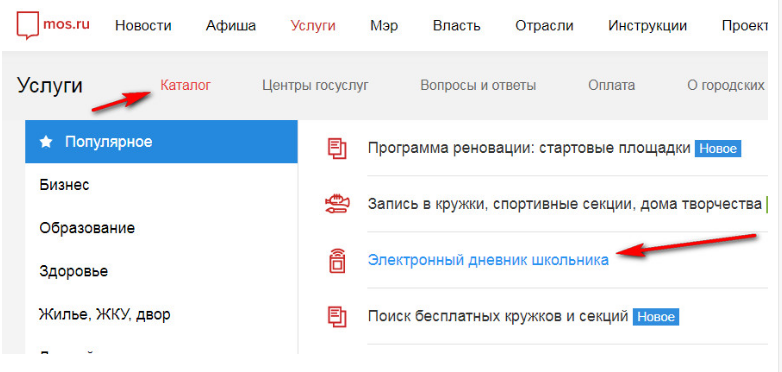Click the star icon beside Популярное

pos(46,142)
